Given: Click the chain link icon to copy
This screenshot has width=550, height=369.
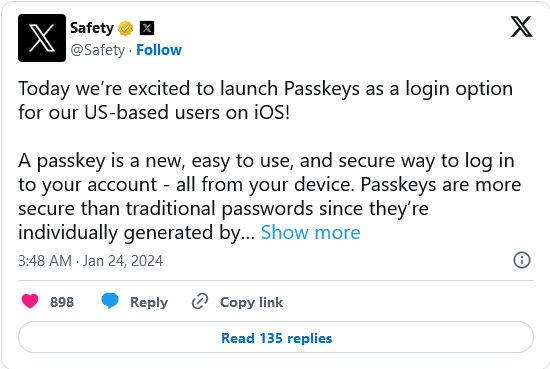Looking at the screenshot, I should [200, 301].
